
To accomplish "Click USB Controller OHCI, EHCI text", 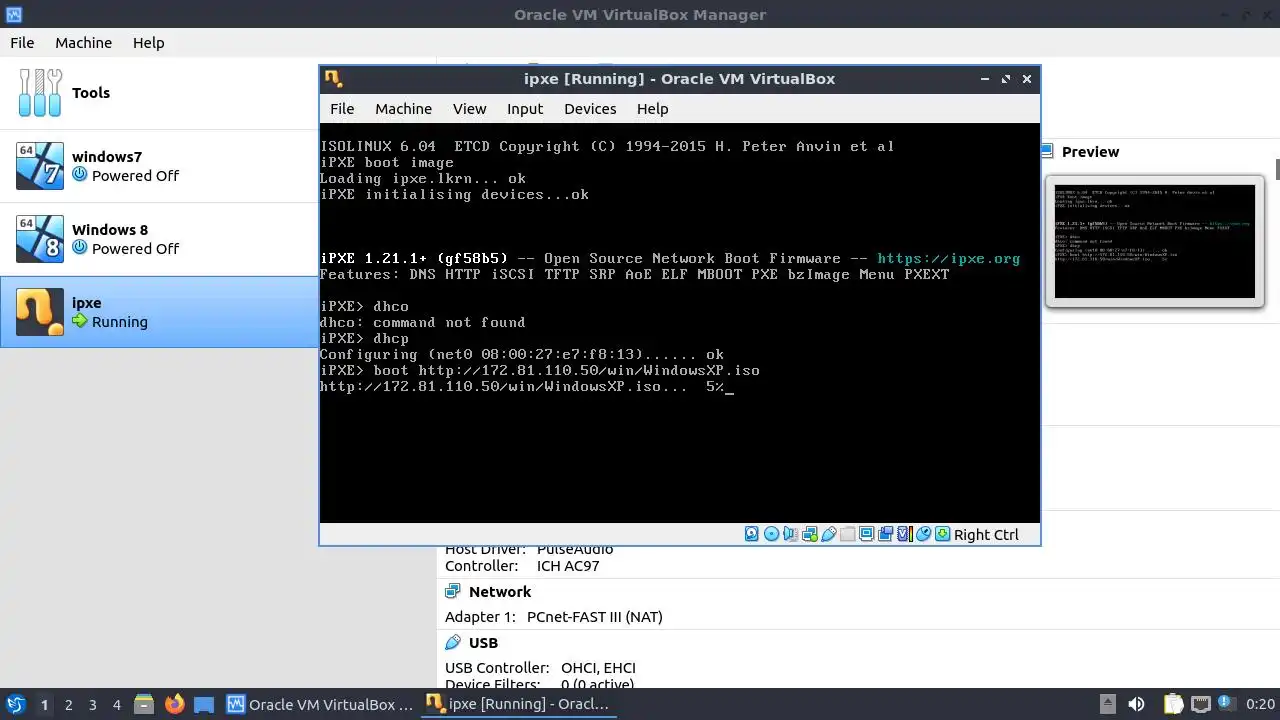I will pos(540,667).
